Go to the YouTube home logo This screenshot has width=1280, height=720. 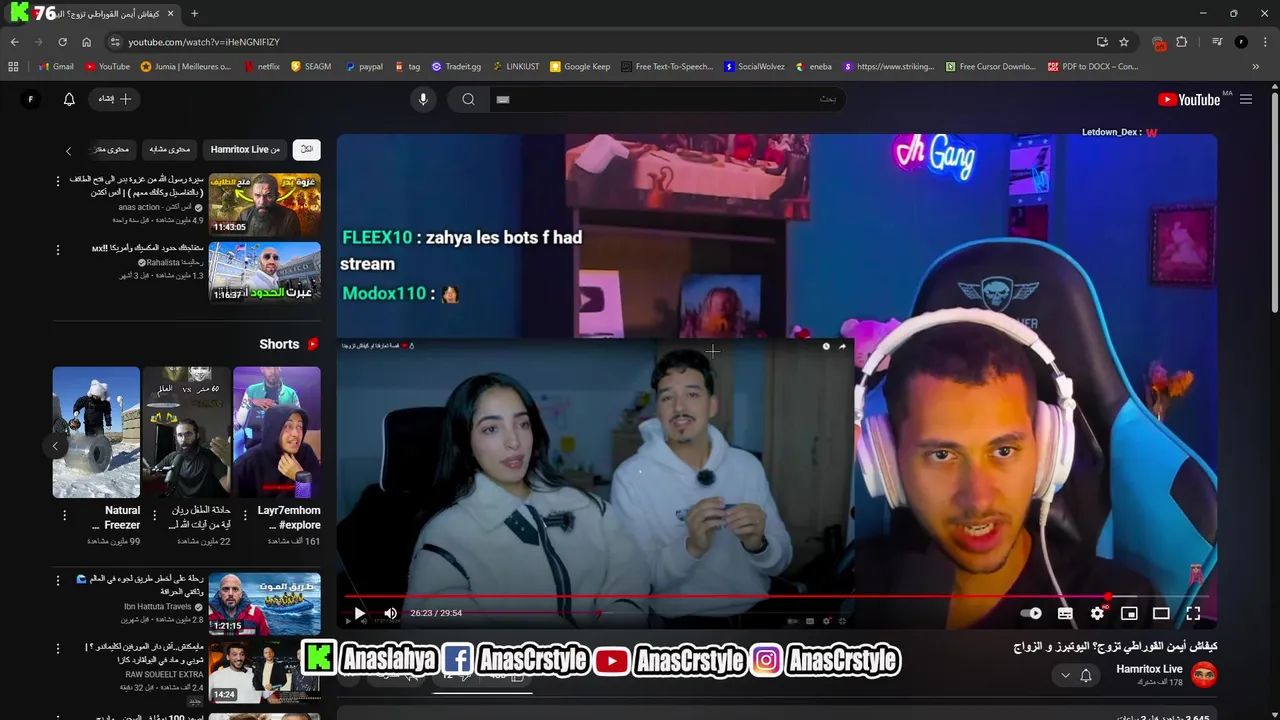1189,99
